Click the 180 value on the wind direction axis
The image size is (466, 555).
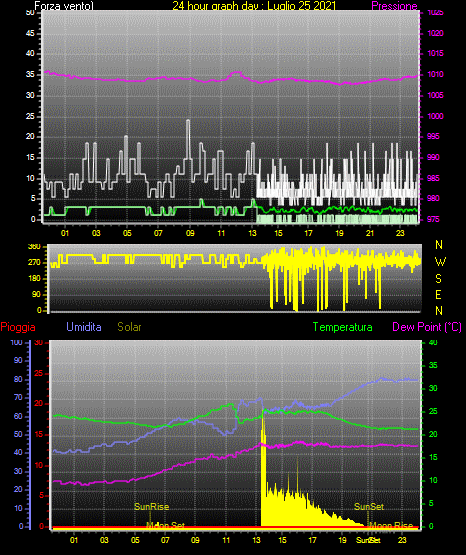click(34, 278)
